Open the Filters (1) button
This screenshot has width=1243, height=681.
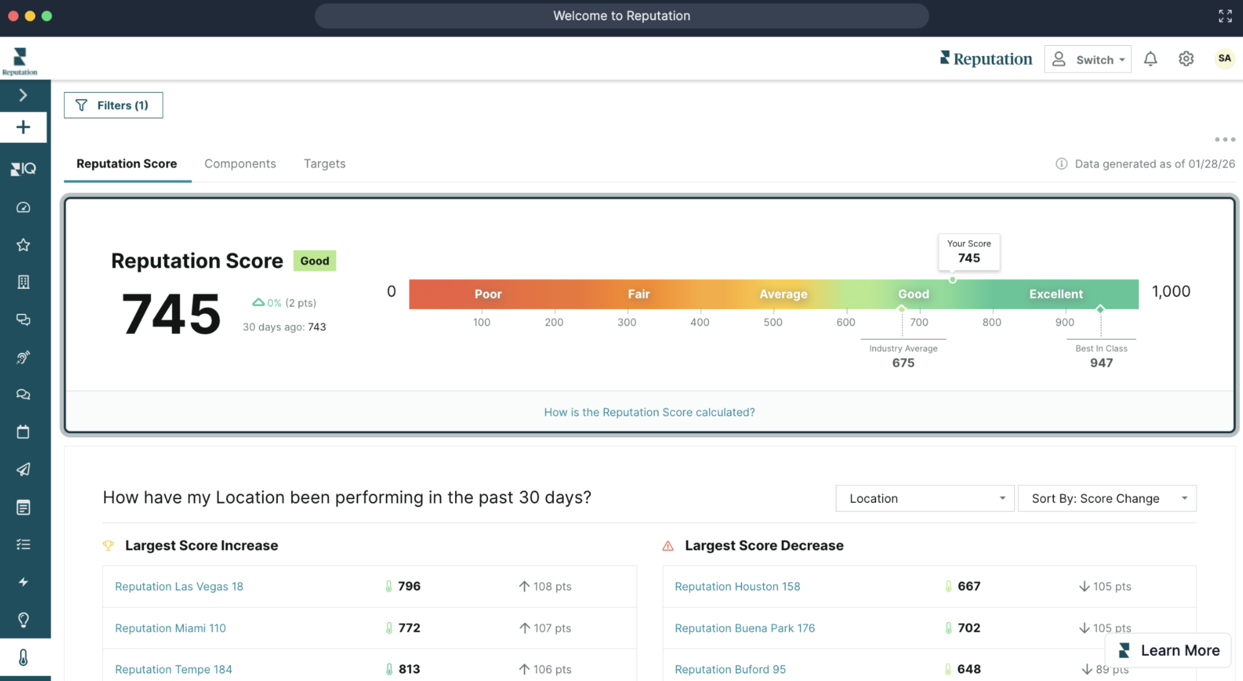[x=113, y=105]
